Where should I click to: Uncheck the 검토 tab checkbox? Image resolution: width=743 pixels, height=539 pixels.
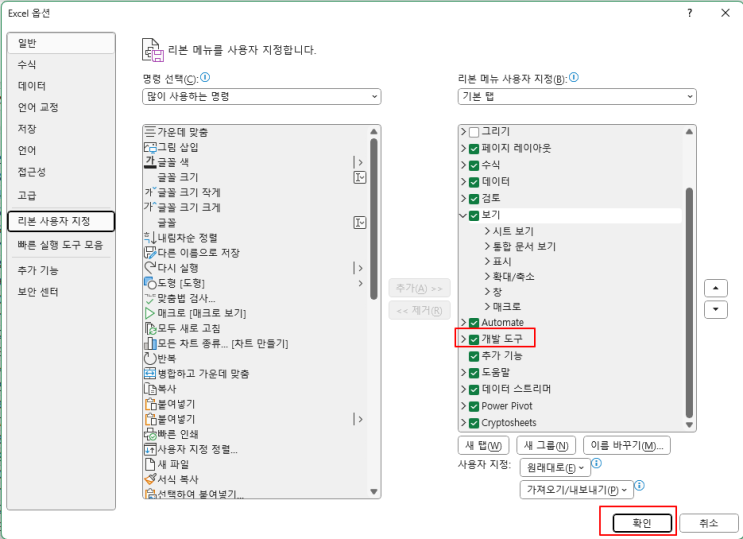(x=474, y=199)
